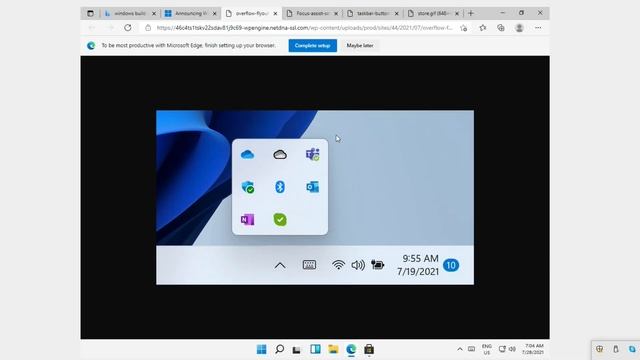Go forward with the browser forward arrow
This screenshot has height=360, width=640.
pyautogui.click(x=110, y=28)
